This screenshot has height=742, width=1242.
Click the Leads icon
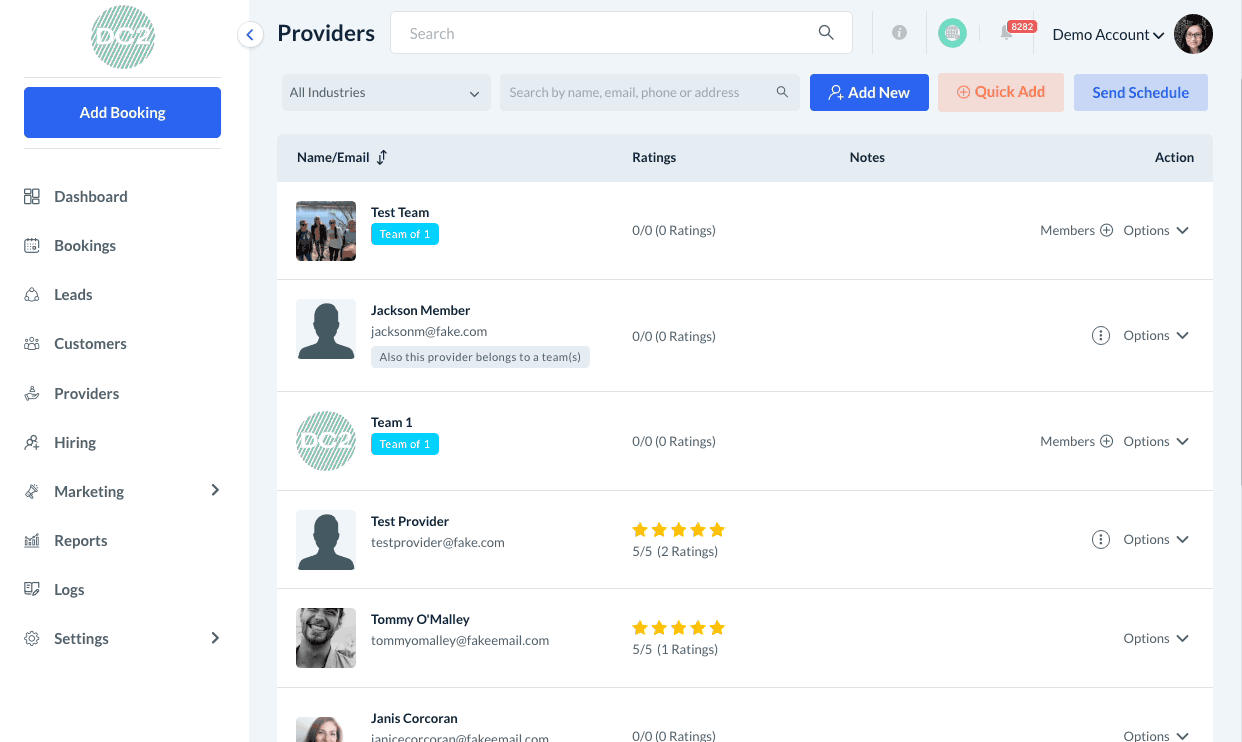[31, 294]
